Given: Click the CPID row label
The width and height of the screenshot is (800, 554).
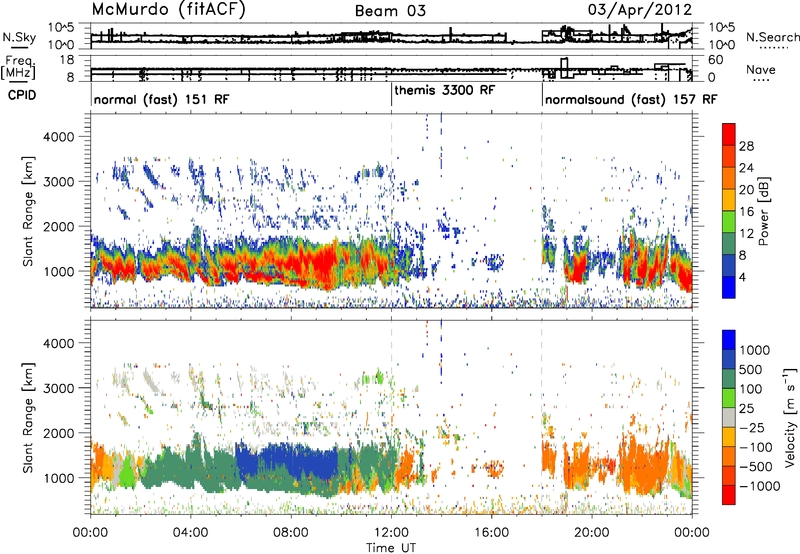Looking at the screenshot, I should 22,95.
